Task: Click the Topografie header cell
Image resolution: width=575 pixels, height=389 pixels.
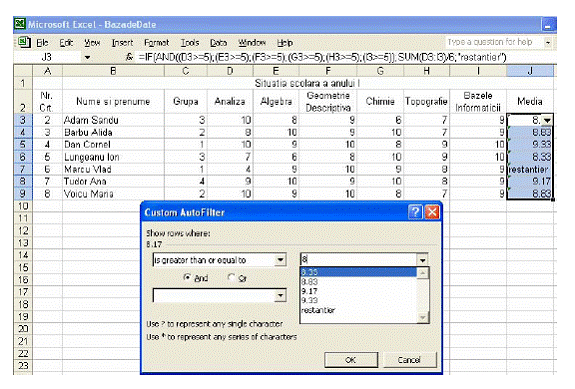Action: 426,101
